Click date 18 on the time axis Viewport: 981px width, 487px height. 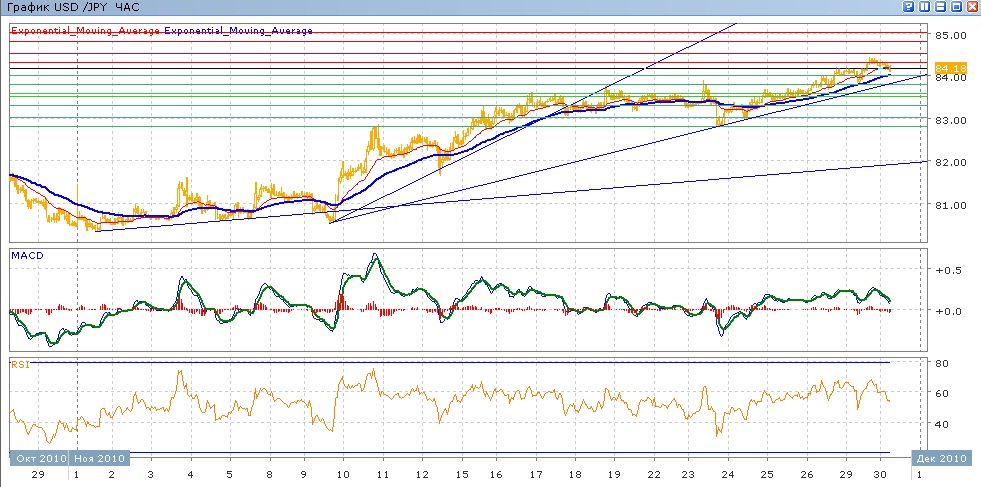click(x=576, y=475)
